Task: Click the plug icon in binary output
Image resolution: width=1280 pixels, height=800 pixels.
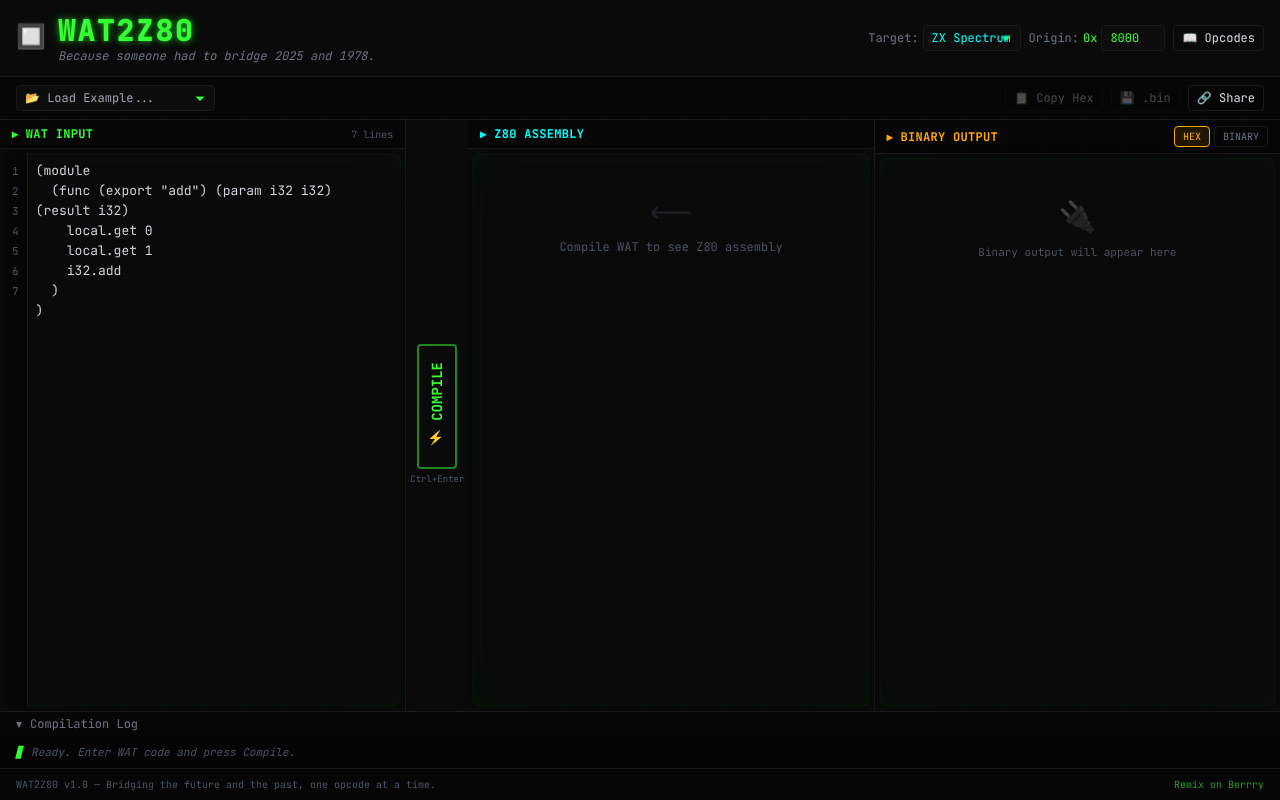Action: 1077,216
